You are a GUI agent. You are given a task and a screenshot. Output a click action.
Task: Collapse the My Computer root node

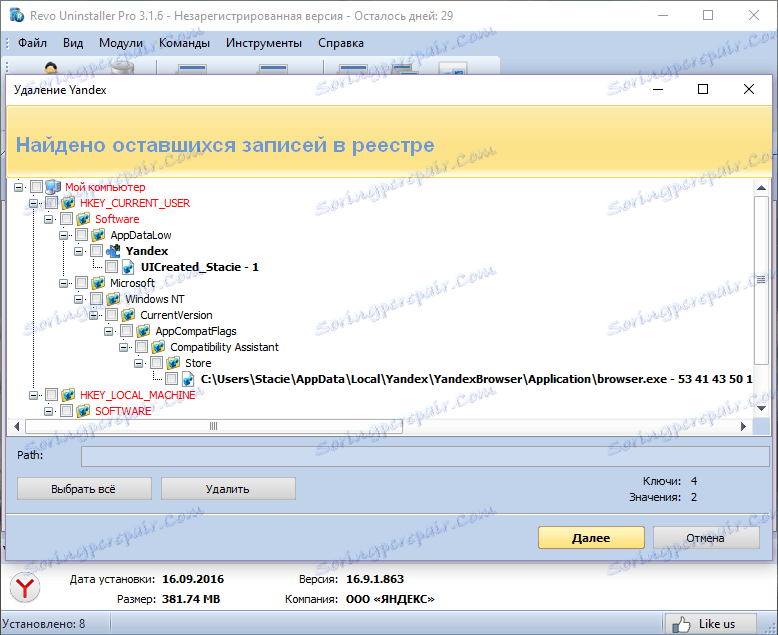(x=18, y=187)
